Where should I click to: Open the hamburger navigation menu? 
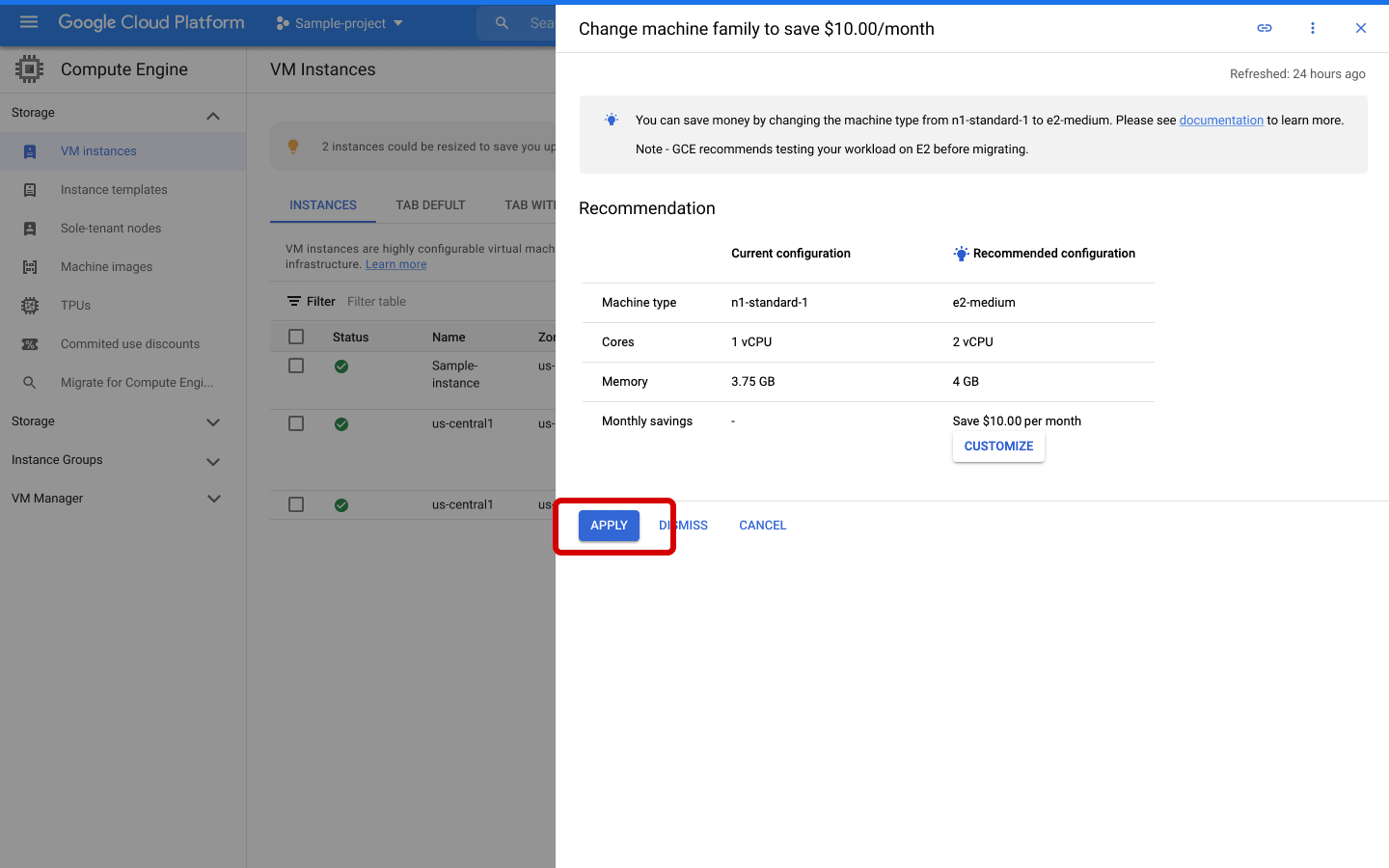[x=29, y=22]
